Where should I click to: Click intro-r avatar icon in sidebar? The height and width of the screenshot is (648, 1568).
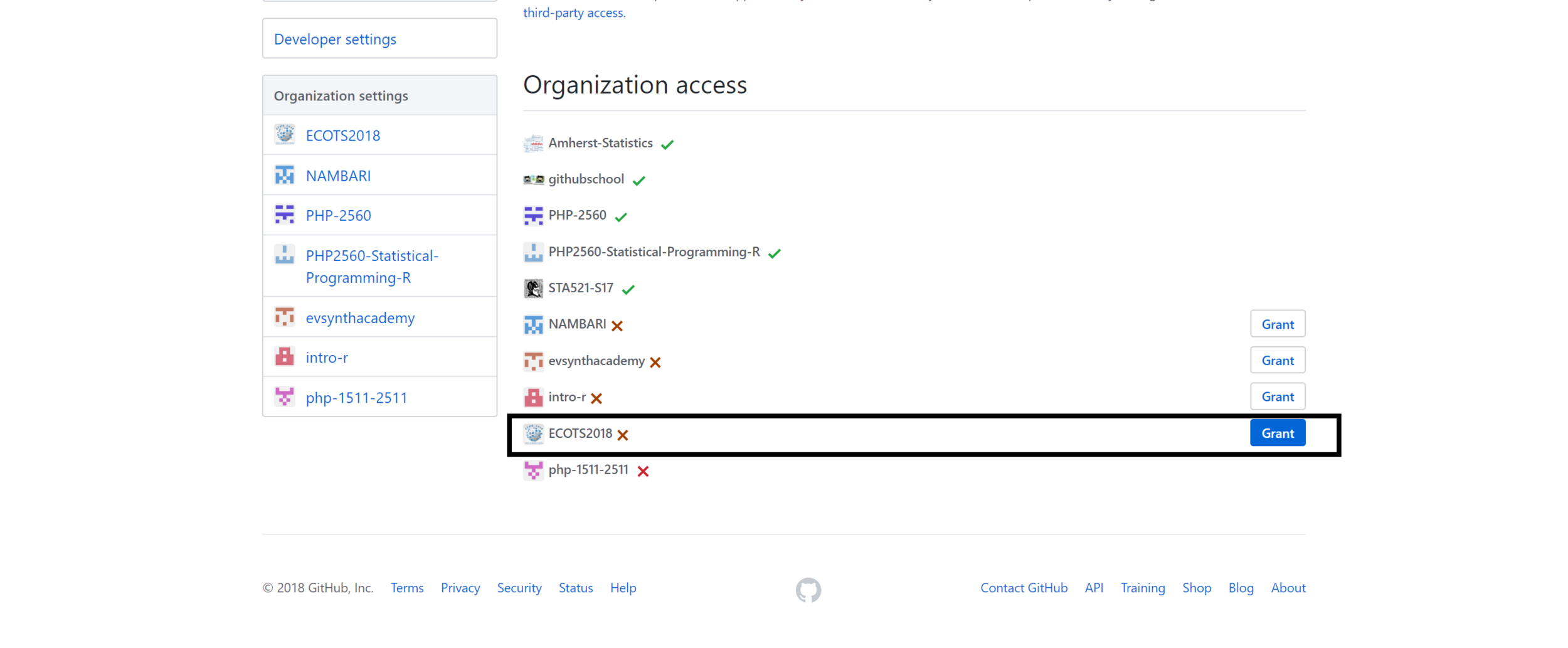[285, 356]
